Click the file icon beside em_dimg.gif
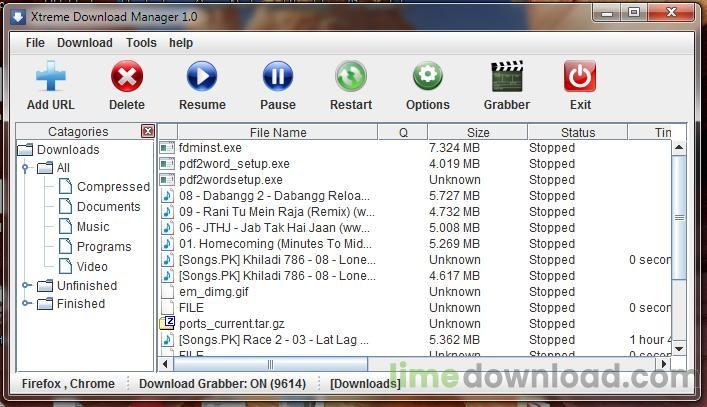 (167, 292)
